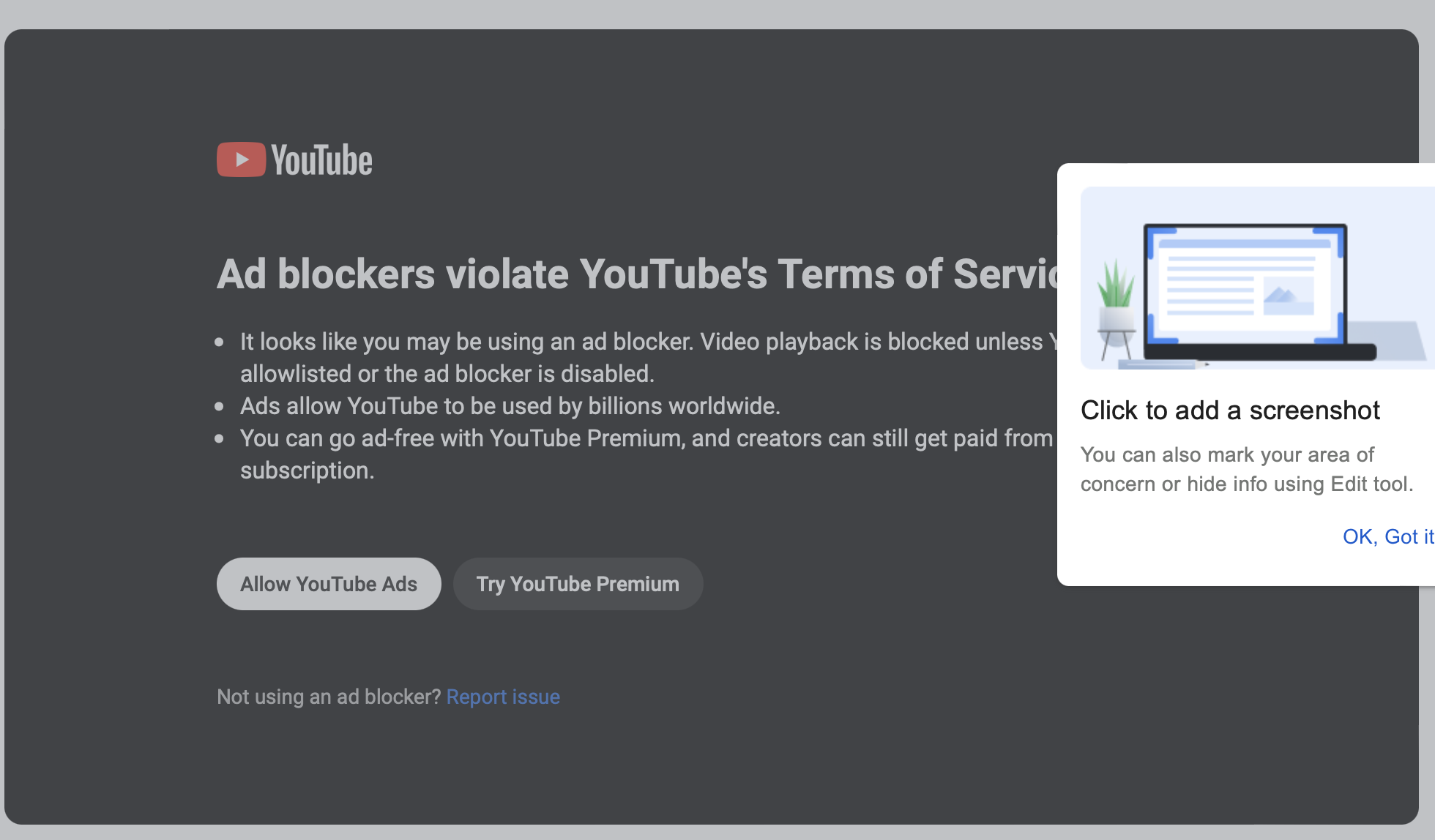The height and width of the screenshot is (840, 1435).
Task: Click the bullet dot before 'It looks like'
Action: click(219, 342)
